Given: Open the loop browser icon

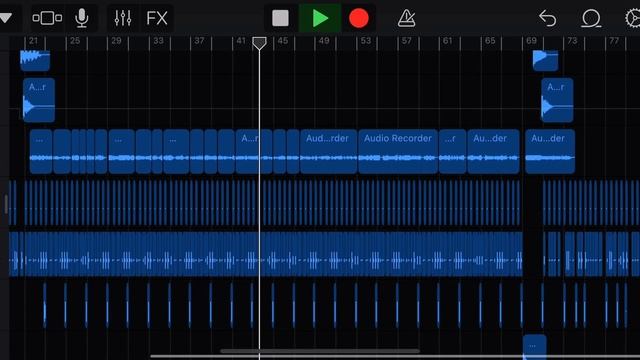Looking at the screenshot, I should (x=591, y=18).
